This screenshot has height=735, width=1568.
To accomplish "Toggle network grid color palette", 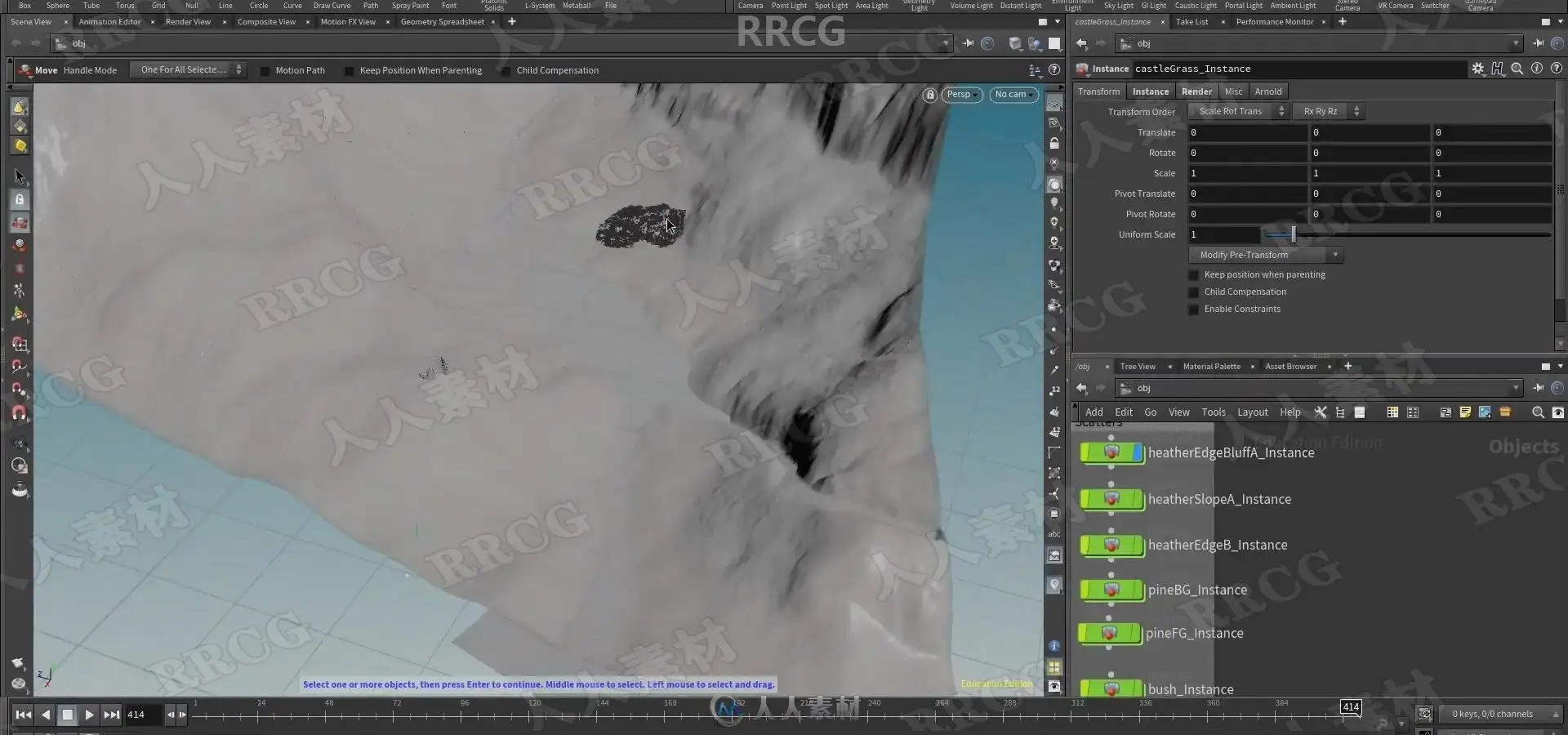I will [1392, 412].
